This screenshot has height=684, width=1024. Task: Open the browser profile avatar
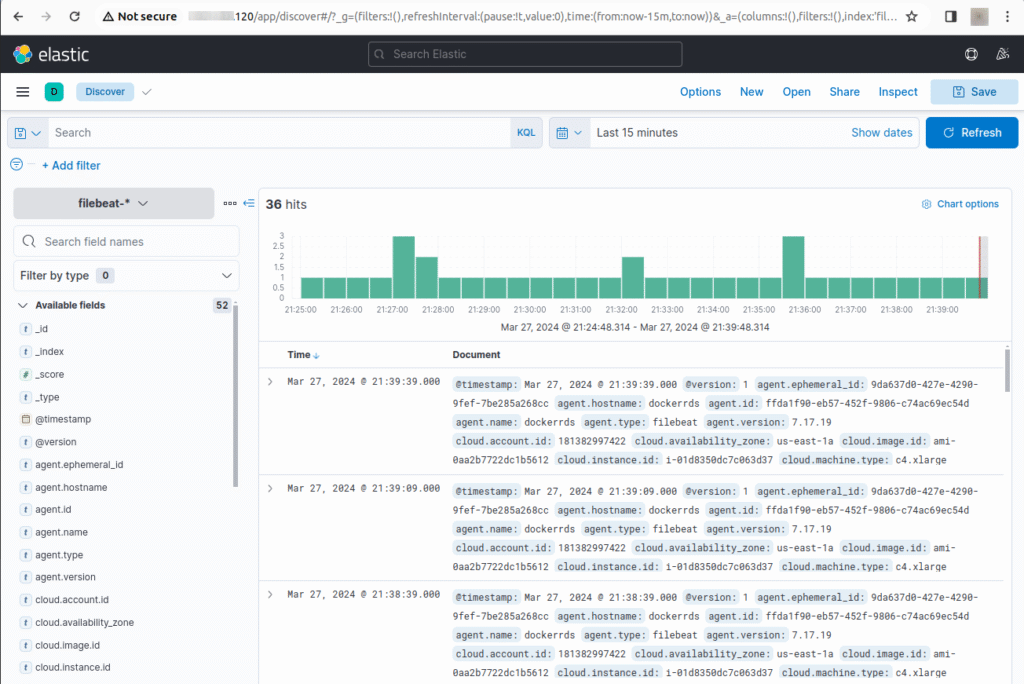pyautogui.click(x=979, y=16)
